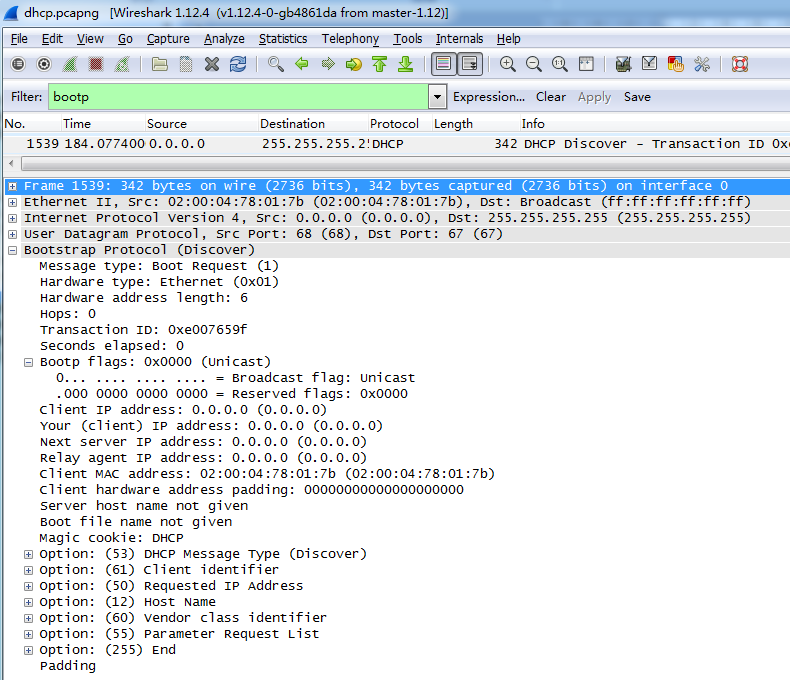Open the Statistics menu

pyautogui.click(x=283, y=39)
